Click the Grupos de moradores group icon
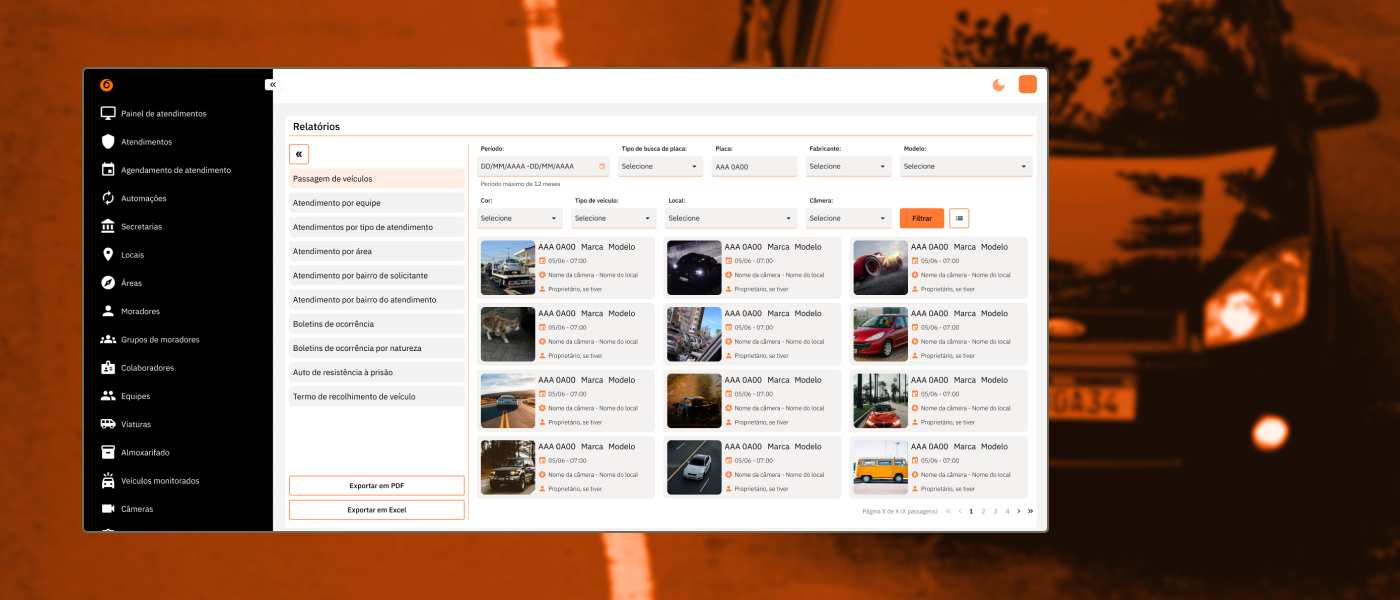The image size is (1400, 600). click(108, 339)
